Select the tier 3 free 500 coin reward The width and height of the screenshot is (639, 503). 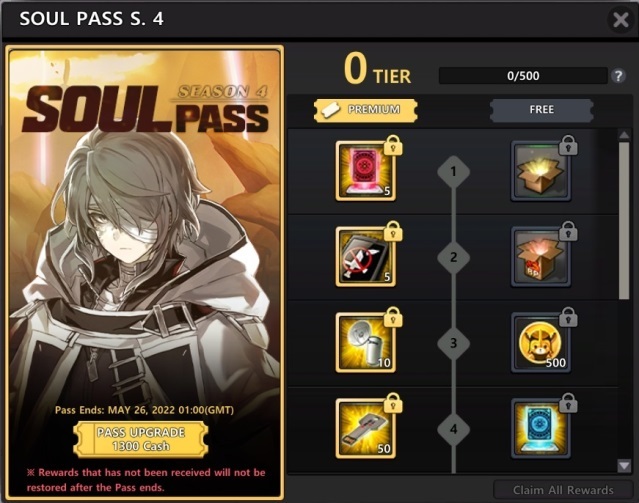tap(541, 343)
